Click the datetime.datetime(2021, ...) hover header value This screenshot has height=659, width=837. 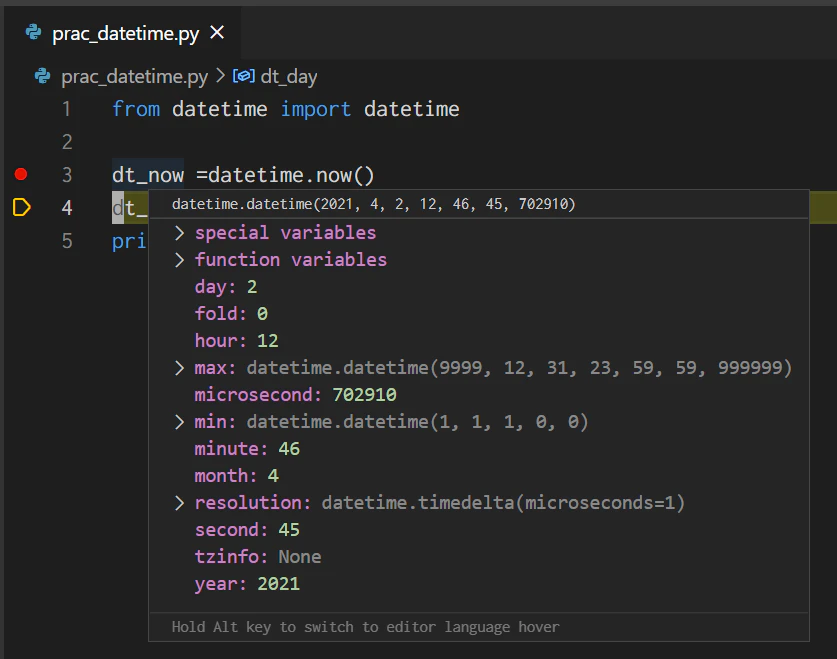(x=374, y=204)
